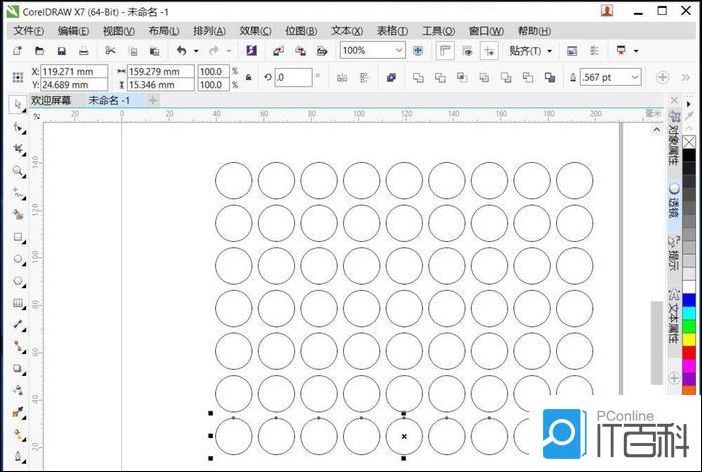702x472 pixels.
Task: Open the outline width .567 pt dropdown
Action: click(x=635, y=77)
